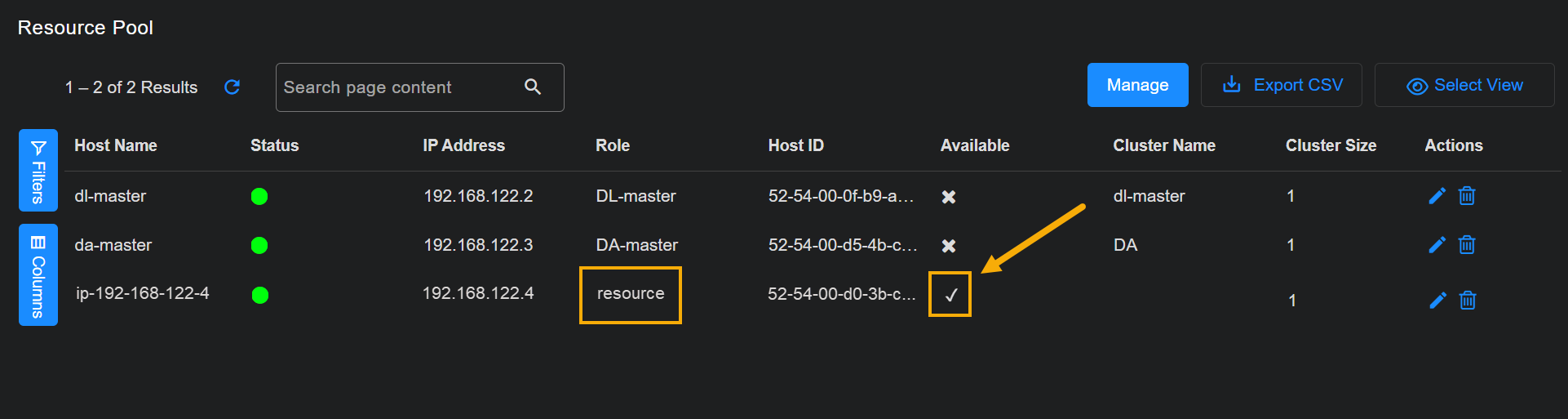Image resolution: width=1568 pixels, height=419 pixels.
Task: Click the search magnifier icon
Action: click(x=533, y=87)
